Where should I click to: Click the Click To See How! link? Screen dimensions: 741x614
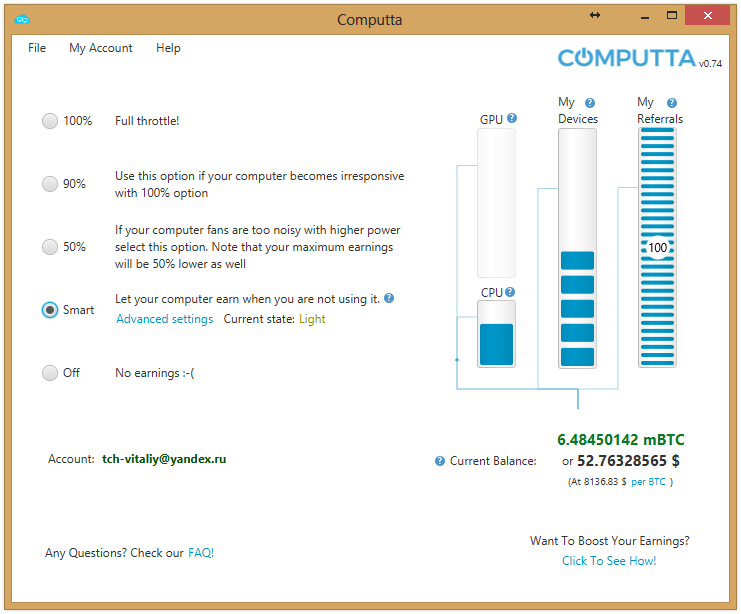click(609, 561)
